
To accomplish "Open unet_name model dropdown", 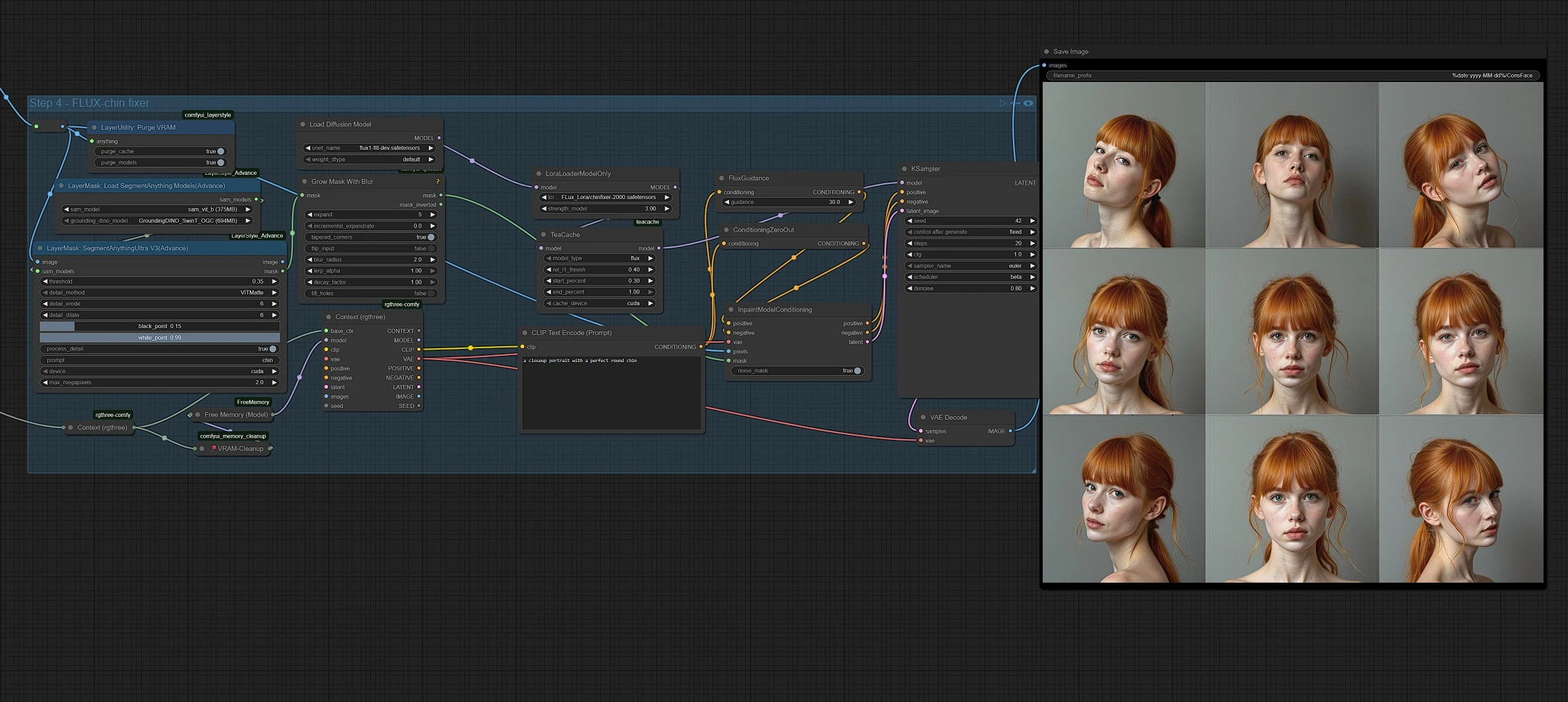I will click(x=370, y=148).
